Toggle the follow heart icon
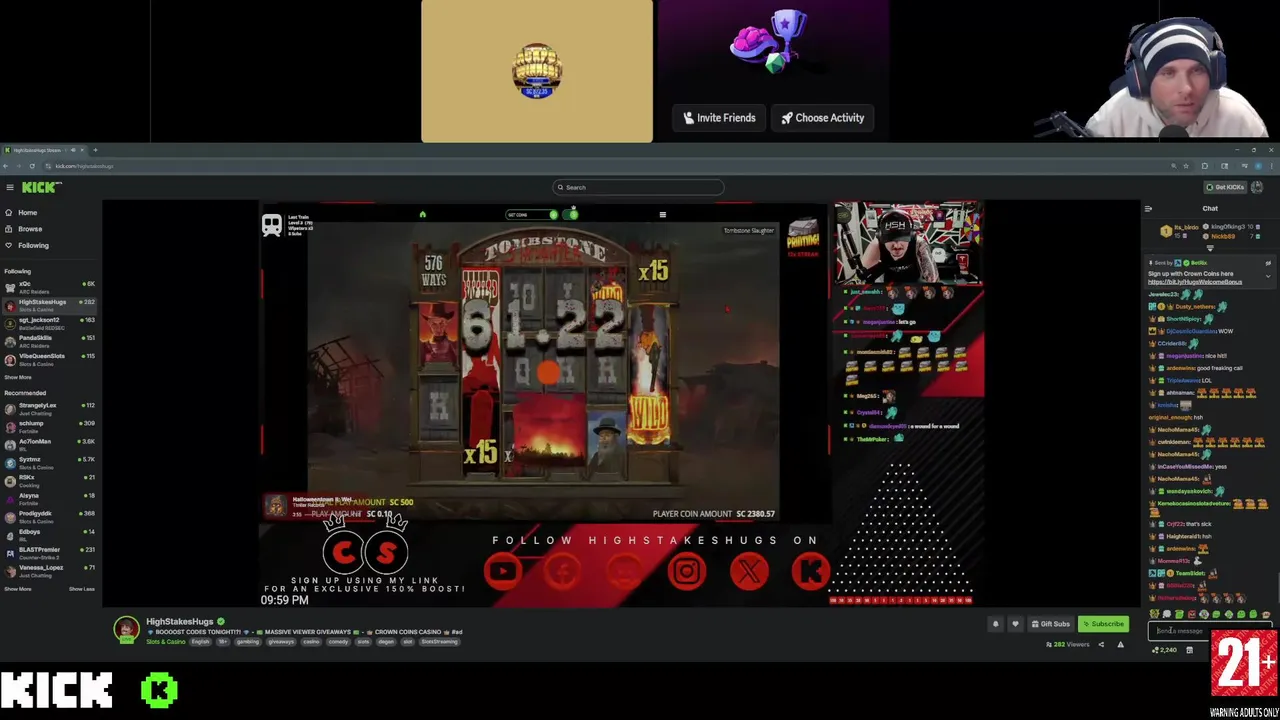 1015,624
